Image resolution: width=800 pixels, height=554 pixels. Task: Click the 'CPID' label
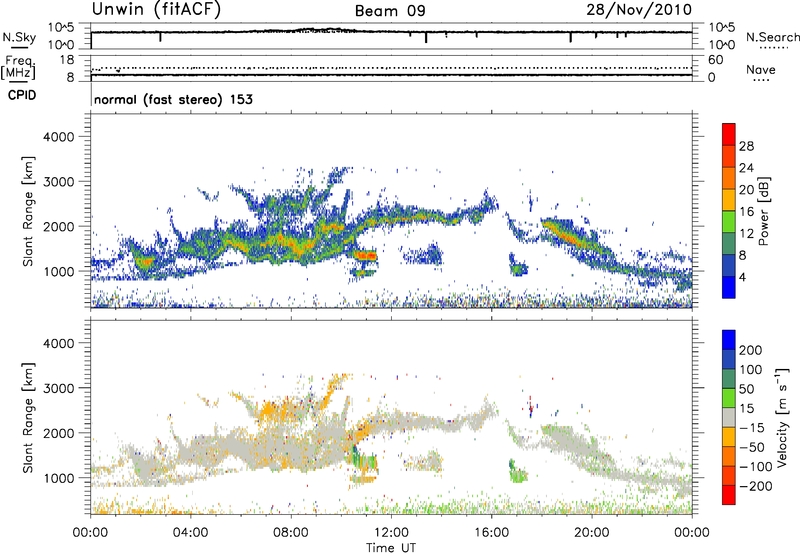(22, 95)
